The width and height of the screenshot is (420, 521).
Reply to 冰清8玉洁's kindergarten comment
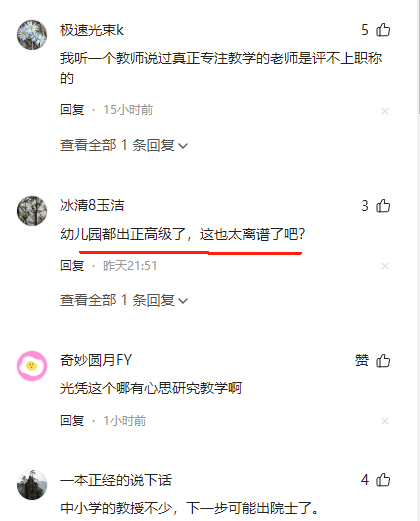click(x=72, y=266)
